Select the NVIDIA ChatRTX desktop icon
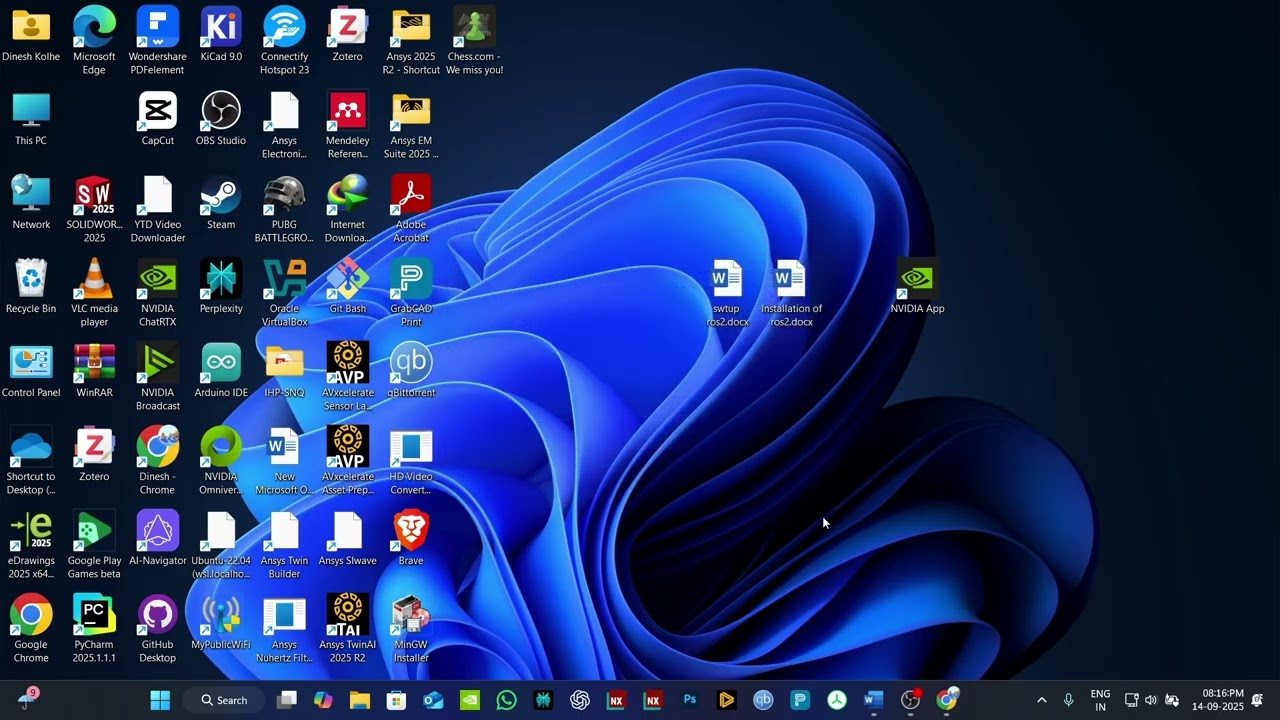 [x=157, y=294]
